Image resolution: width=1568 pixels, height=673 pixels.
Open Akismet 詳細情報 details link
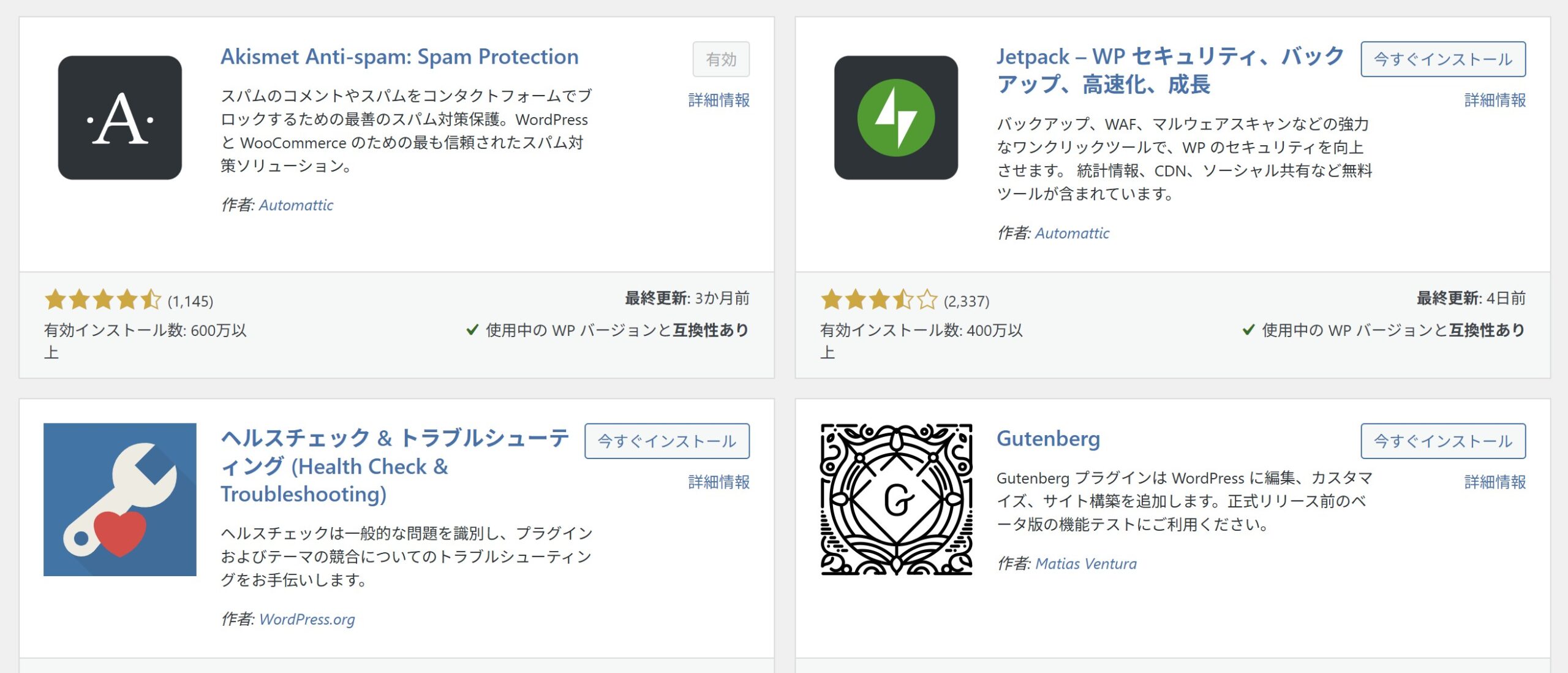click(718, 100)
